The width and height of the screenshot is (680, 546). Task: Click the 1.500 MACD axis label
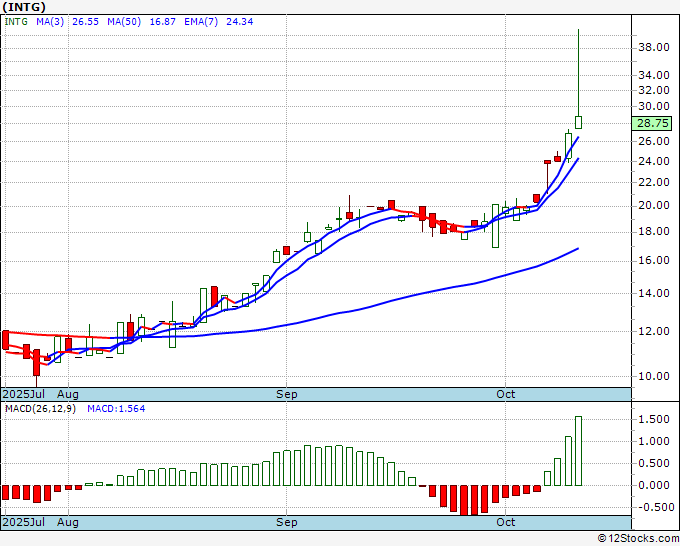pos(654,419)
